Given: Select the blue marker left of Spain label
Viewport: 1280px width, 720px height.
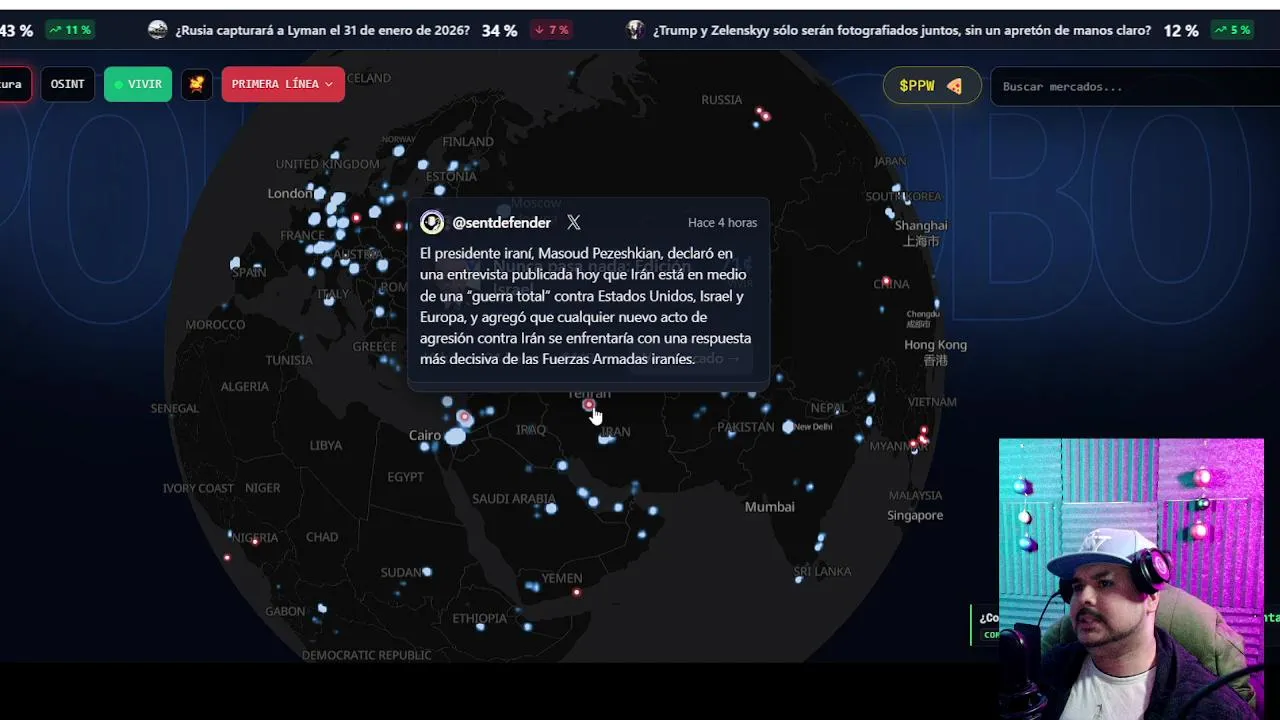Looking at the screenshot, I should [x=235, y=263].
